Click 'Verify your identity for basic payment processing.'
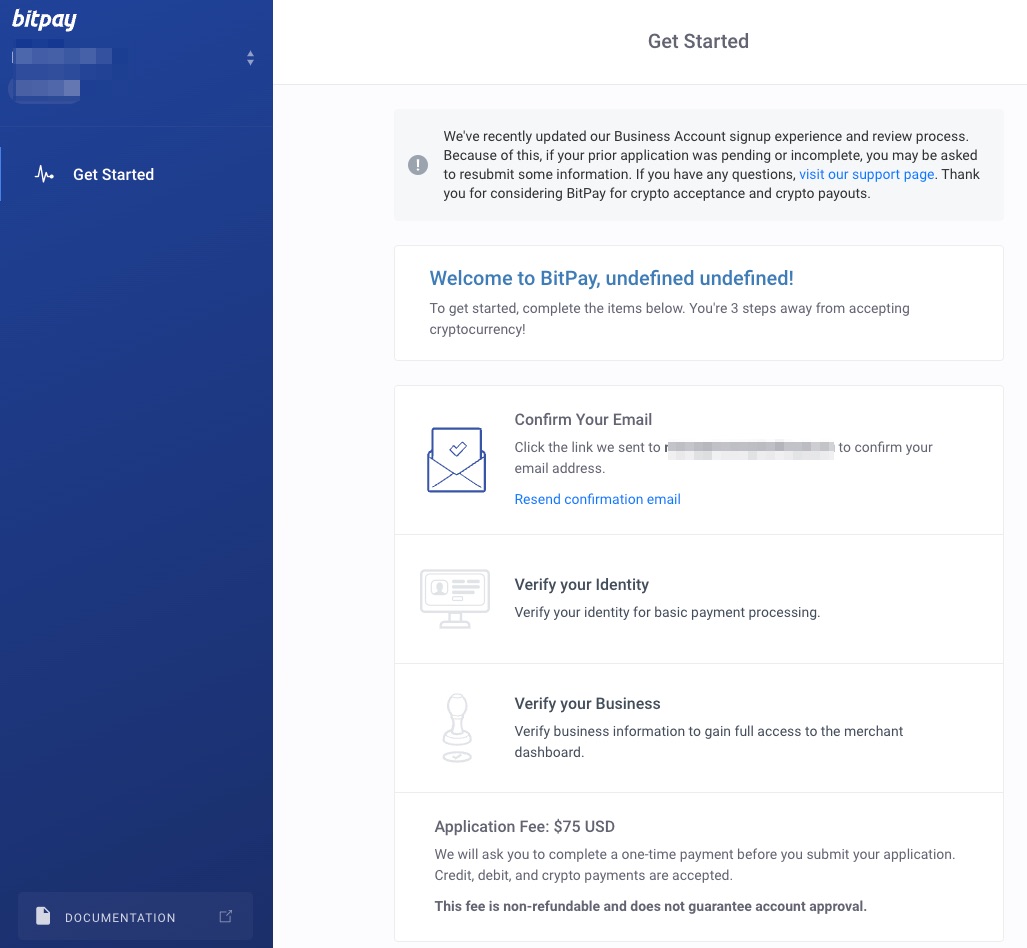 click(667, 612)
